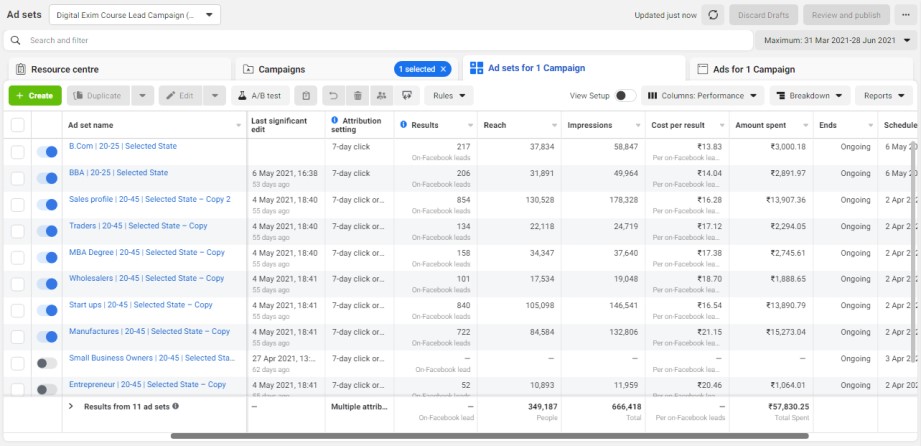
Task: Turn on the Small Business Owners ad set switch
Action: click(x=47, y=363)
